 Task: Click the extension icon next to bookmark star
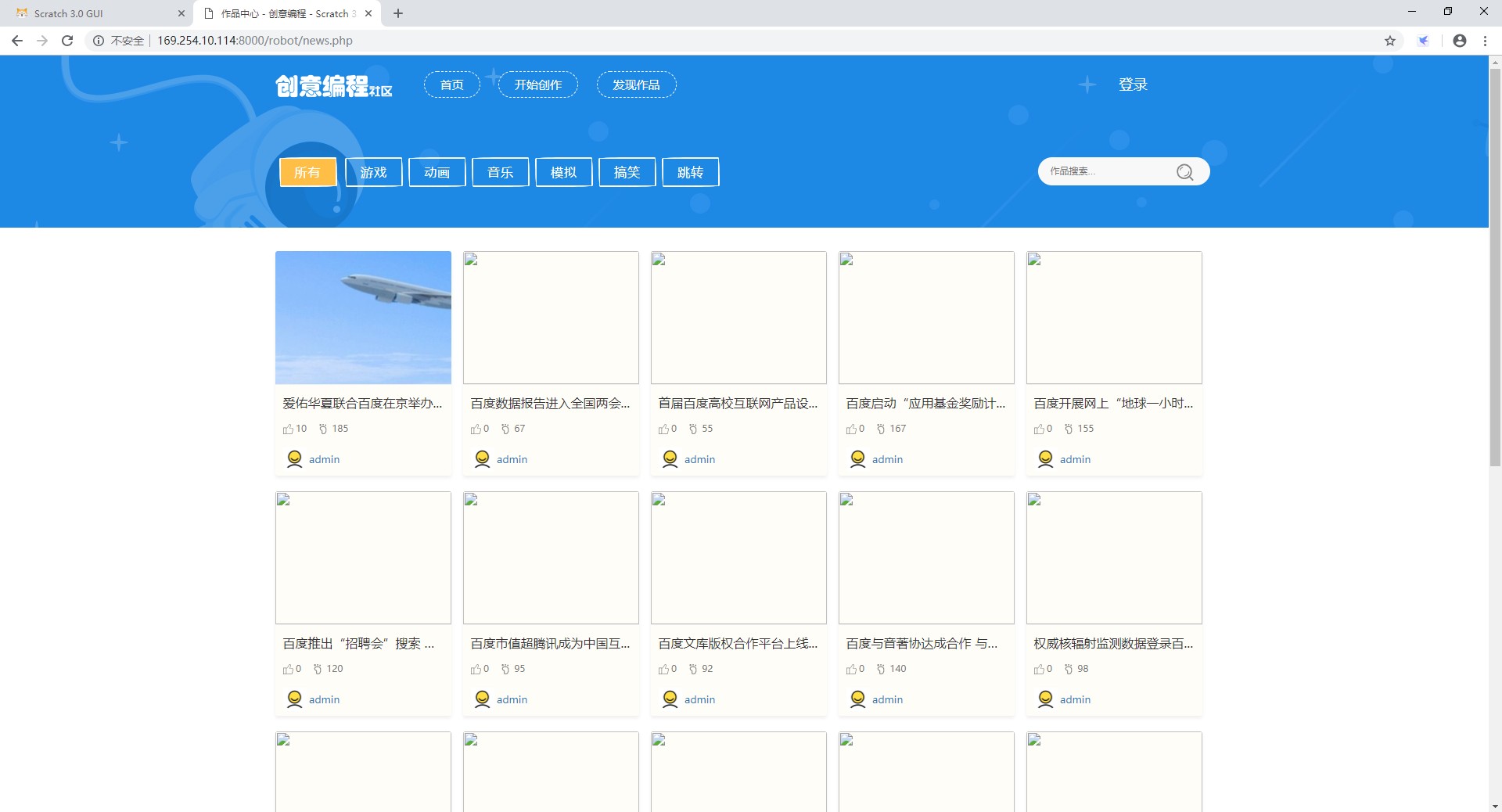pyautogui.click(x=1424, y=40)
